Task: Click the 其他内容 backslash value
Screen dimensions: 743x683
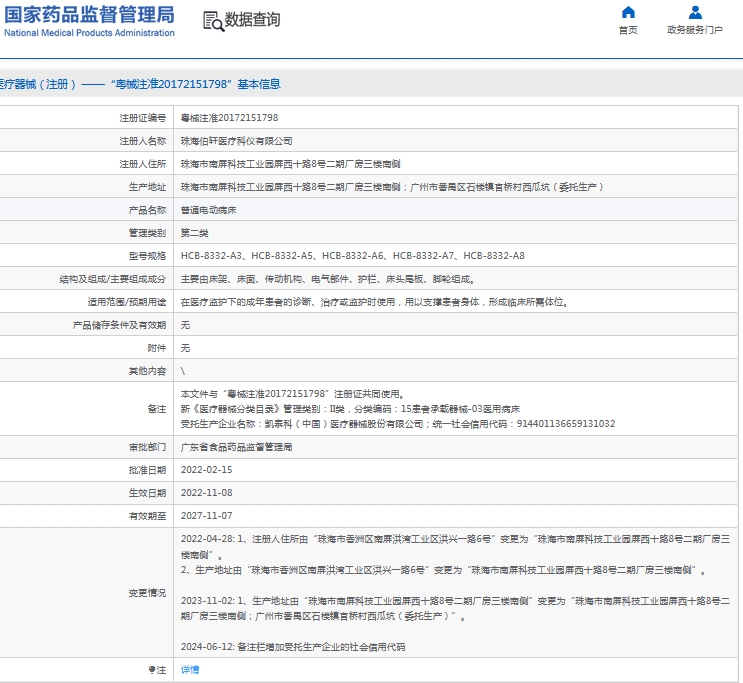Action: [183, 371]
